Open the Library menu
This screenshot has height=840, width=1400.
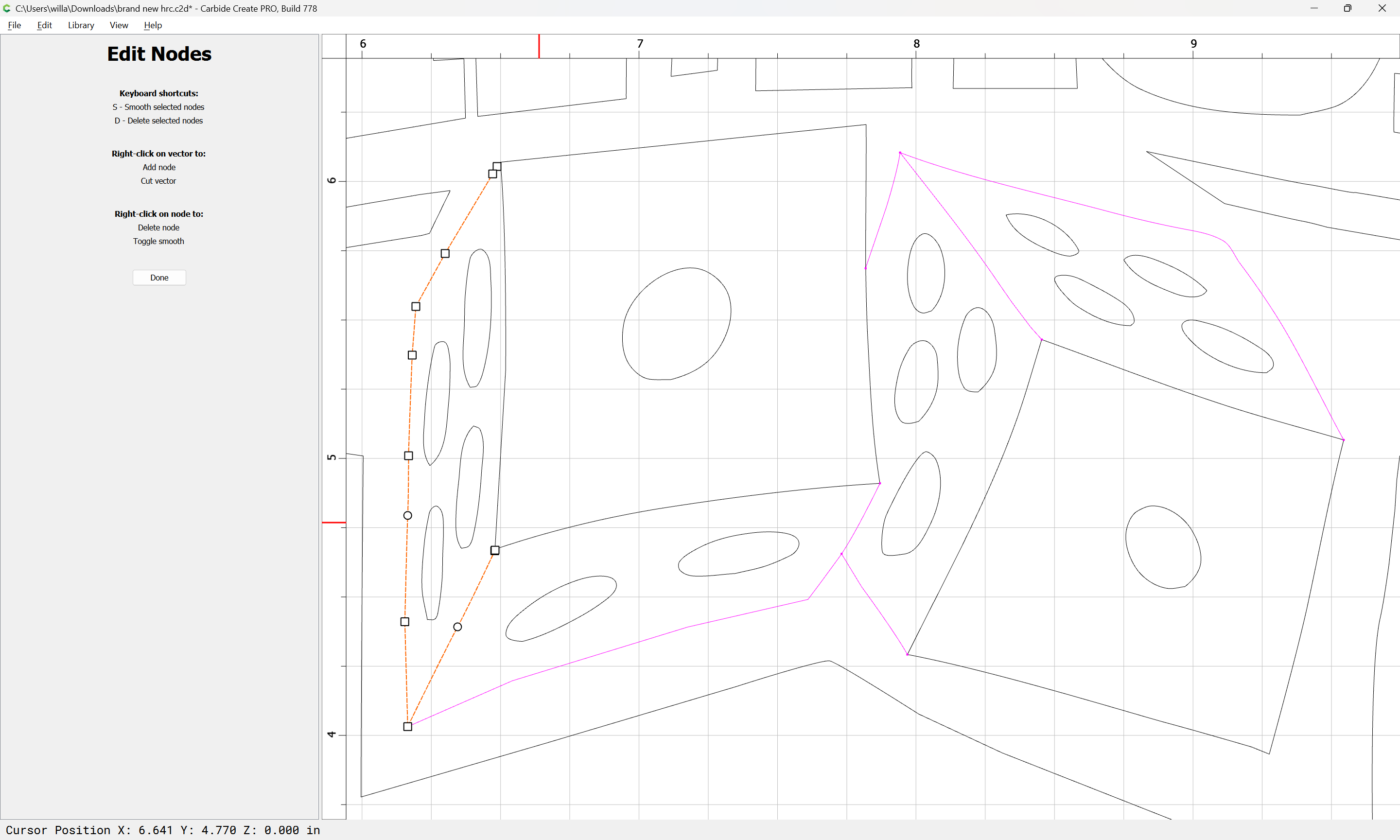click(81, 25)
